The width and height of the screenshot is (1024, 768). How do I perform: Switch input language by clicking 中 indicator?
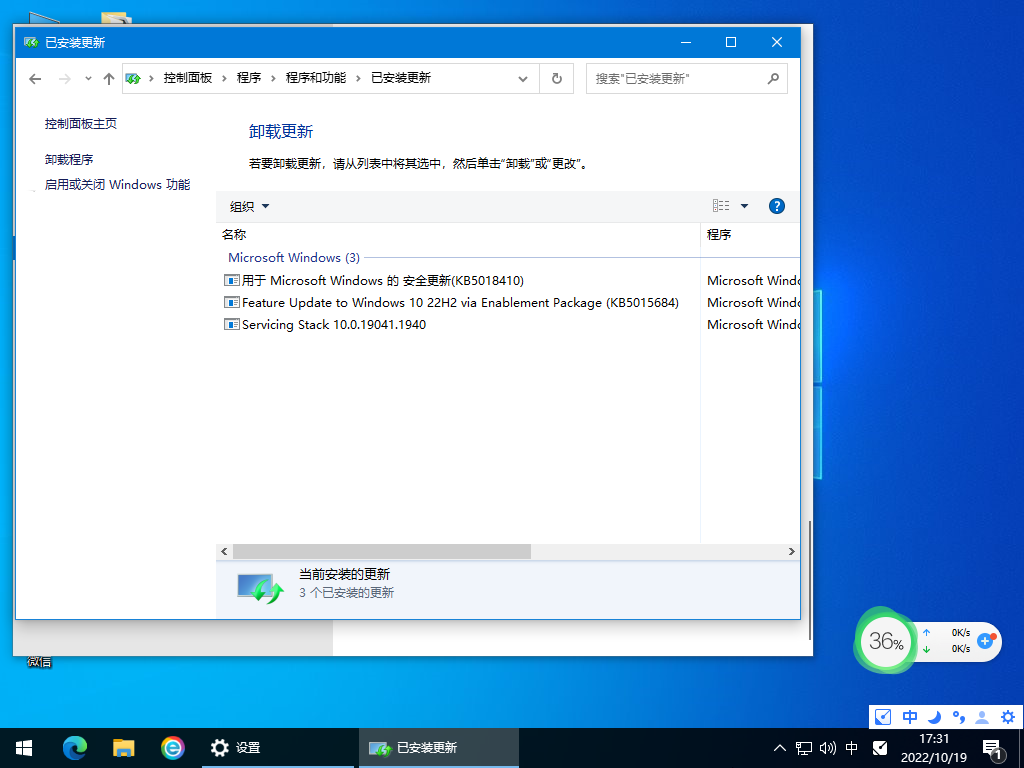click(x=851, y=747)
